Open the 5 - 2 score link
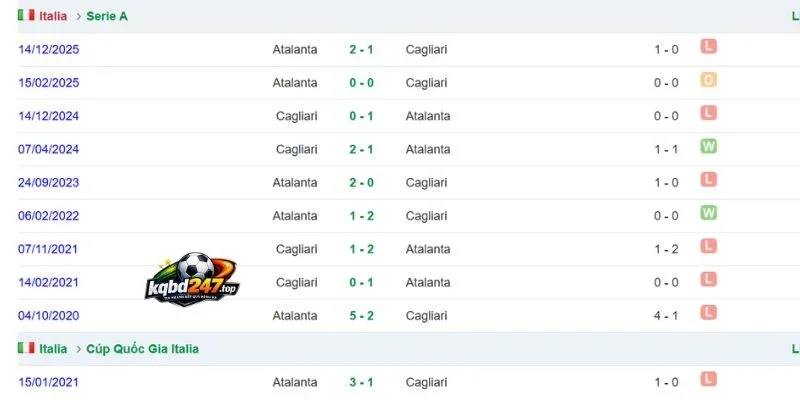The height and width of the screenshot is (400, 800). (361, 316)
